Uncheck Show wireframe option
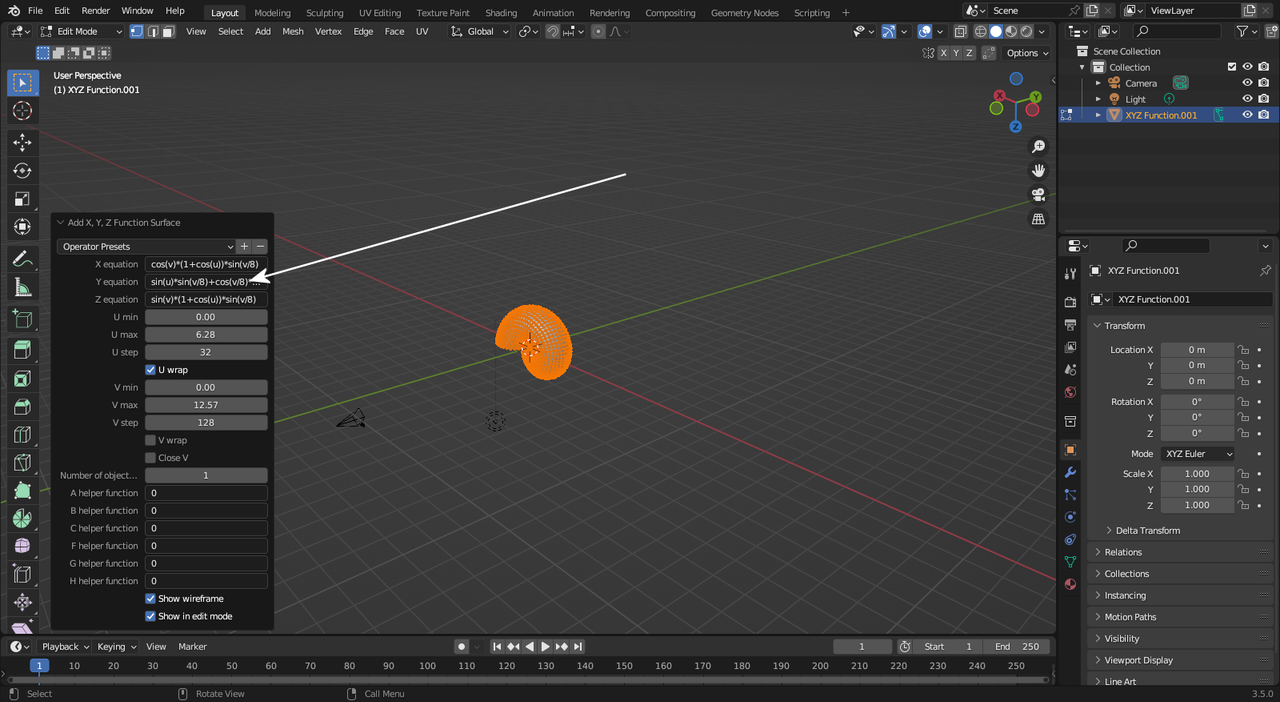Screen dimensions: 1280x702 click(151, 599)
